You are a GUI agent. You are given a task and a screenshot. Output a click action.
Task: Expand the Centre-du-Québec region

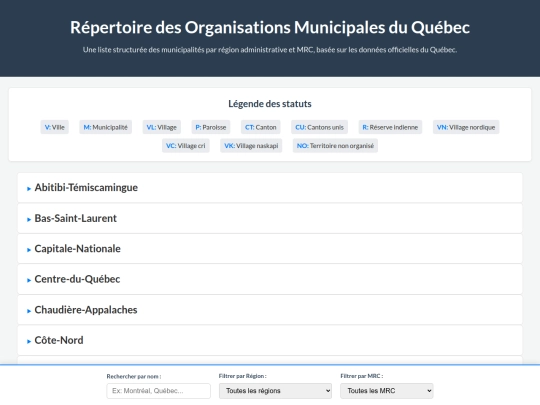coord(270,279)
